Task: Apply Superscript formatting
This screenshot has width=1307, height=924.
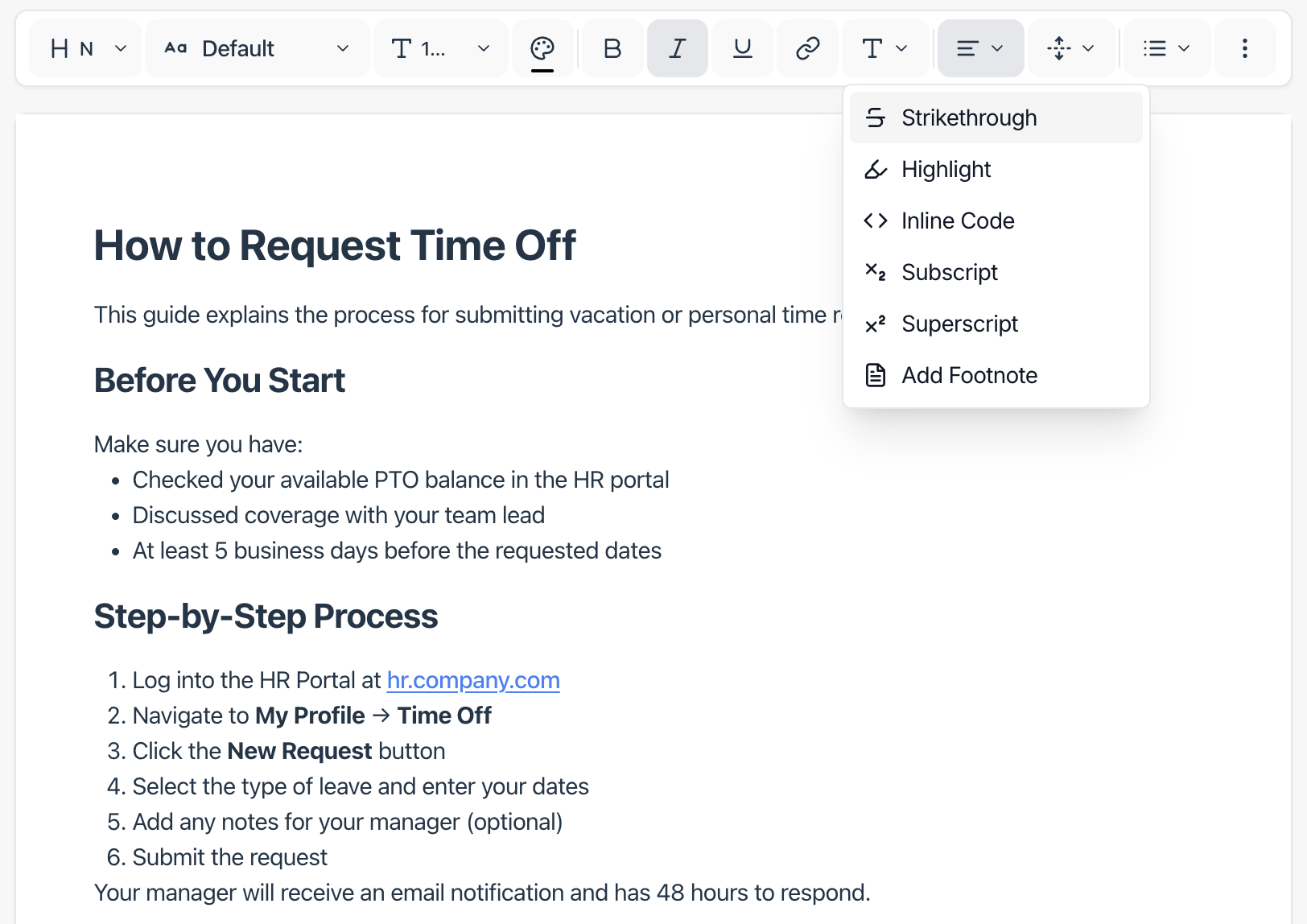Action: click(959, 324)
